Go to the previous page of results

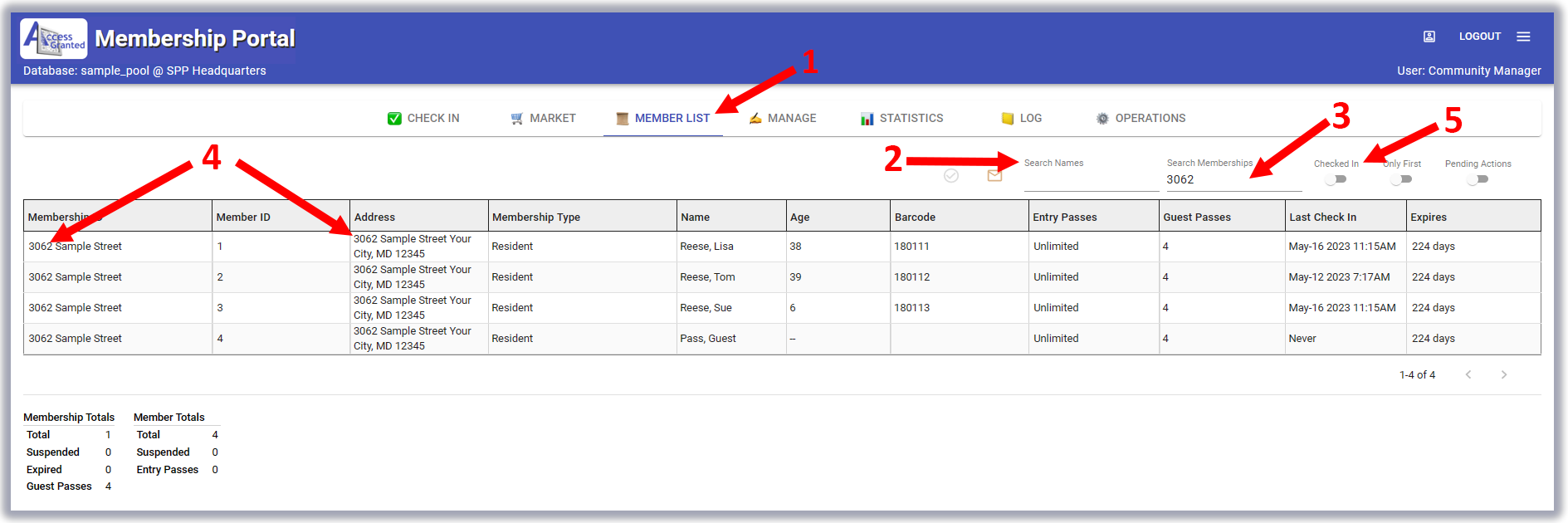tap(1468, 374)
